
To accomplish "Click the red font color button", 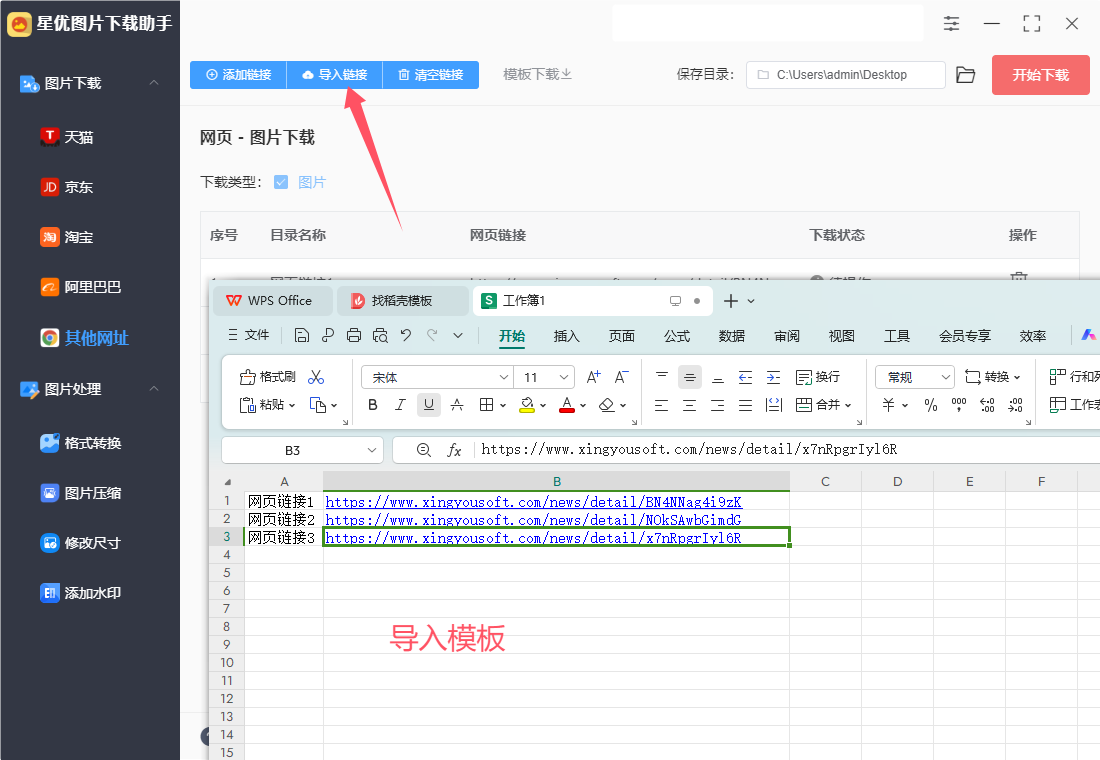I will coord(567,405).
